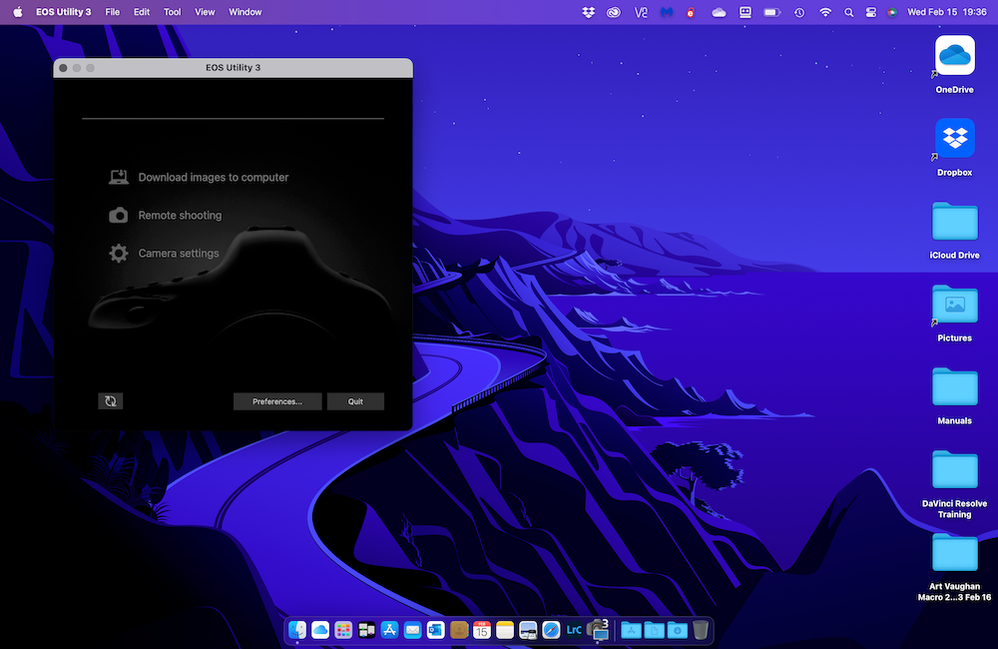Click the Wi-Fi status icon
This screenshot has height=649, width=998.
click(x=825, y=12)
